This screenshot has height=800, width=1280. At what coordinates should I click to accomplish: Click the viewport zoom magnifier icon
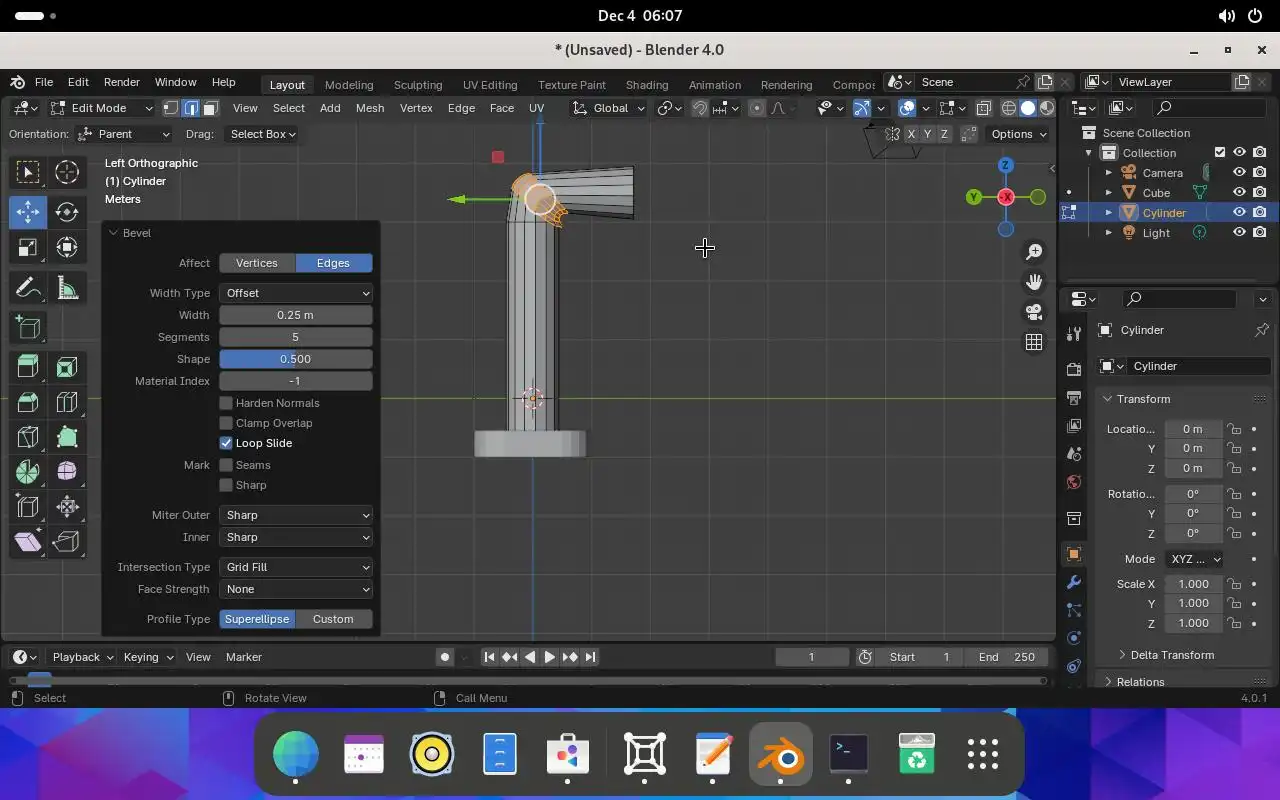click(x=1034, y=252)
